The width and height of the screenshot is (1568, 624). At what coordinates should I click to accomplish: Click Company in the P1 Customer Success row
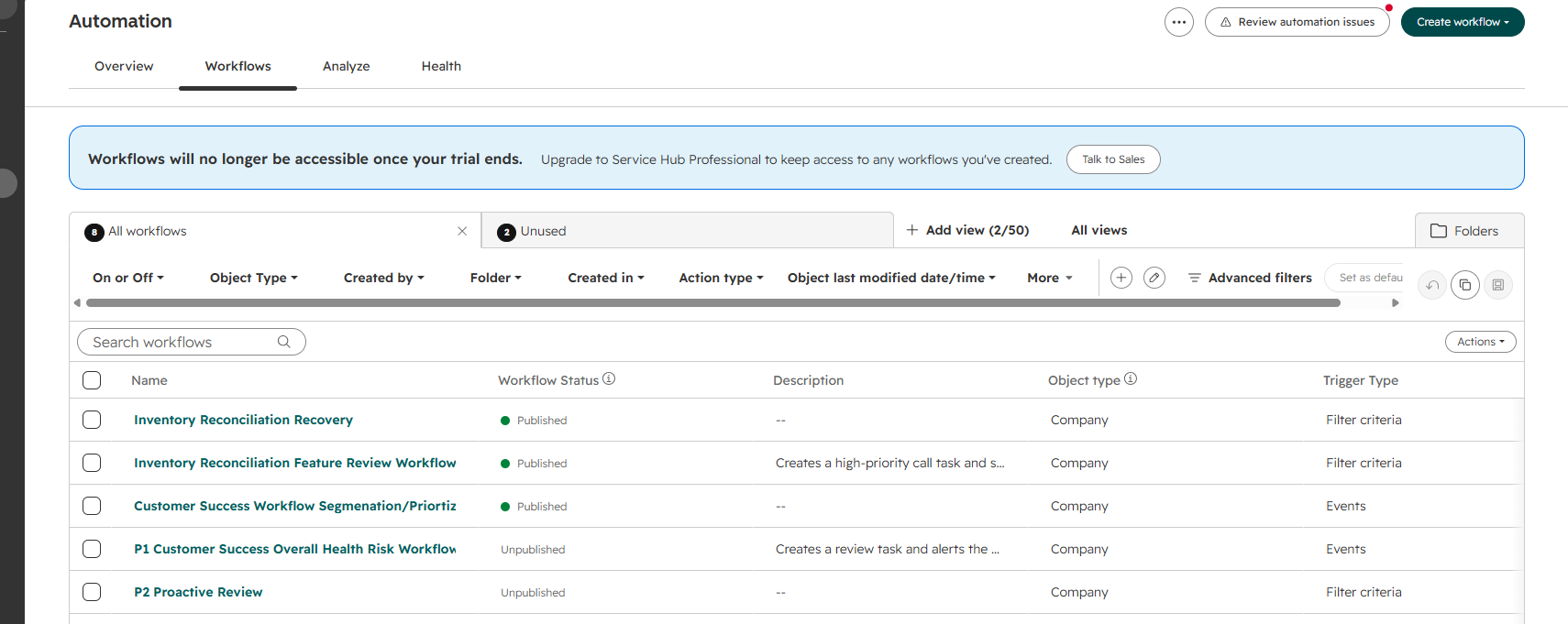1079,549
